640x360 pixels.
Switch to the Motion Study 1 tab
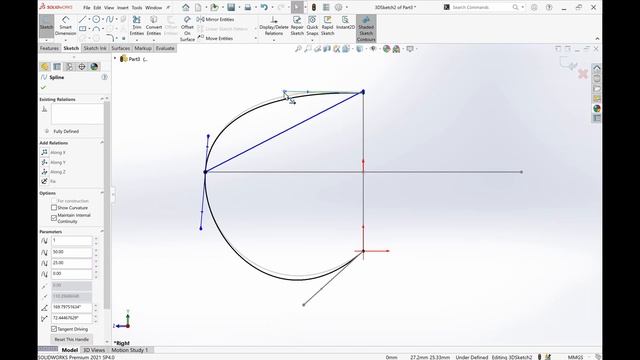[130, 350]
